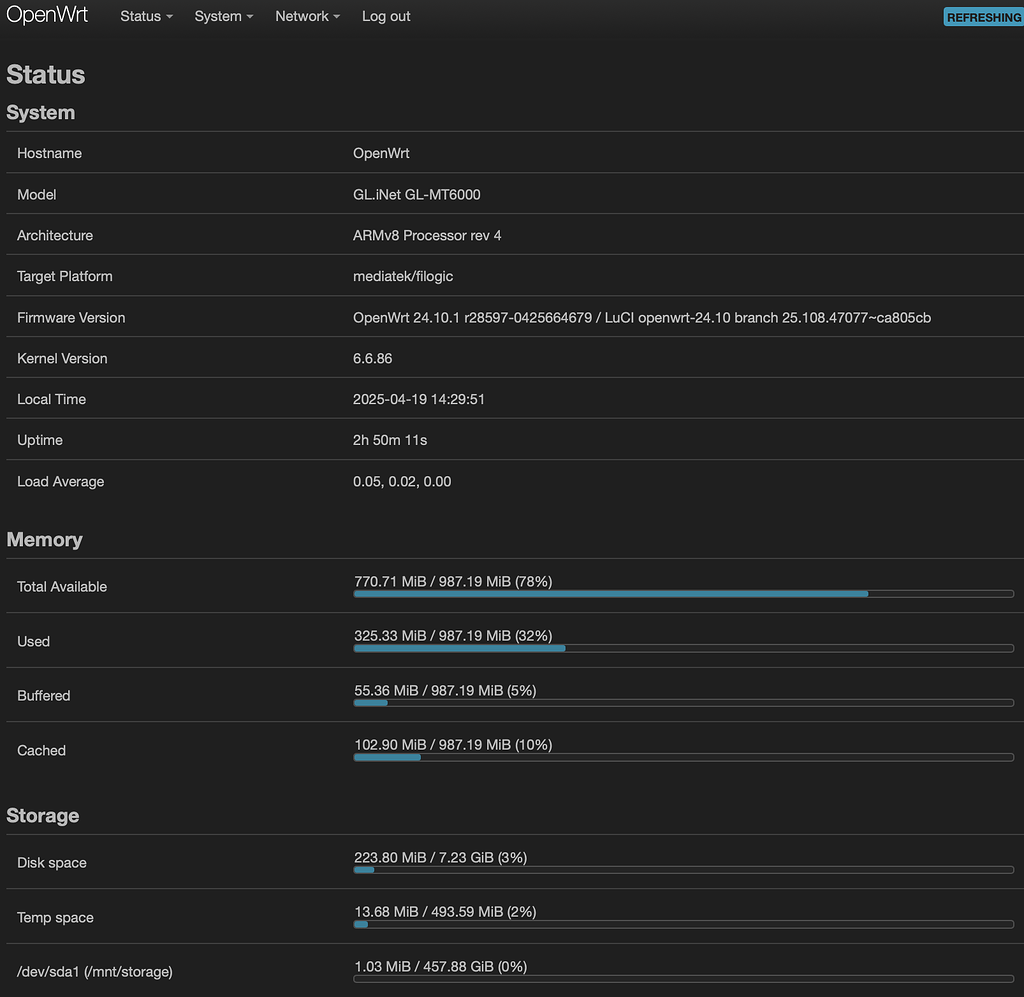Select the Firmware Version text

click(640, 317)
